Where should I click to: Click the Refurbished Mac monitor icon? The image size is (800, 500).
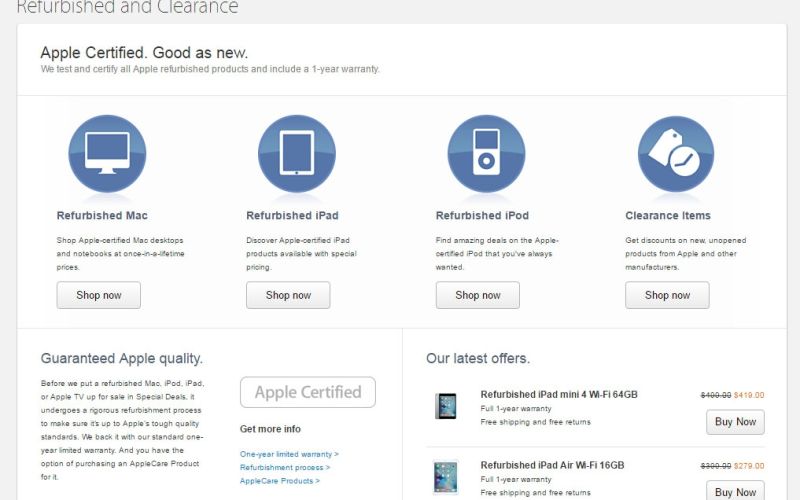tap(107, 153)
